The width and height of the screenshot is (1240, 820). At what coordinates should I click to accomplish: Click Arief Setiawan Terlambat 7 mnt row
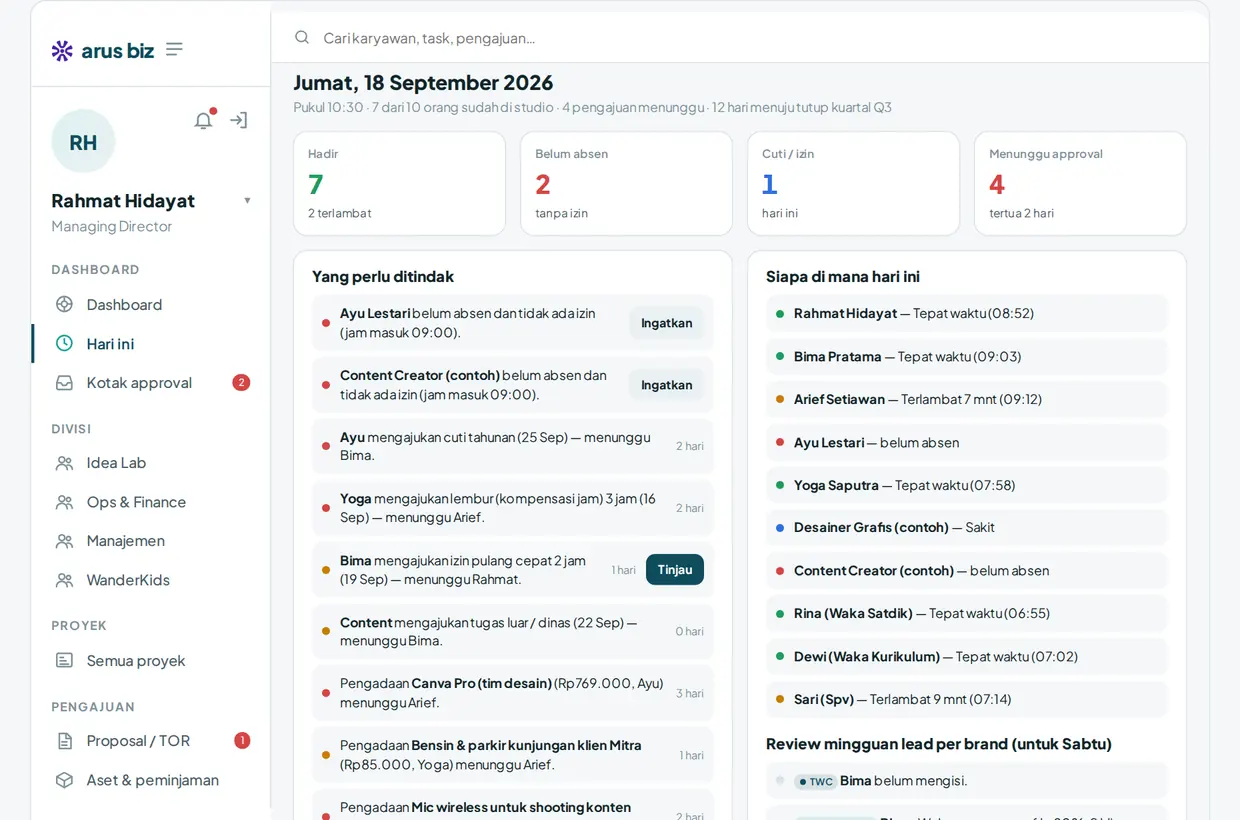(966, 399)
